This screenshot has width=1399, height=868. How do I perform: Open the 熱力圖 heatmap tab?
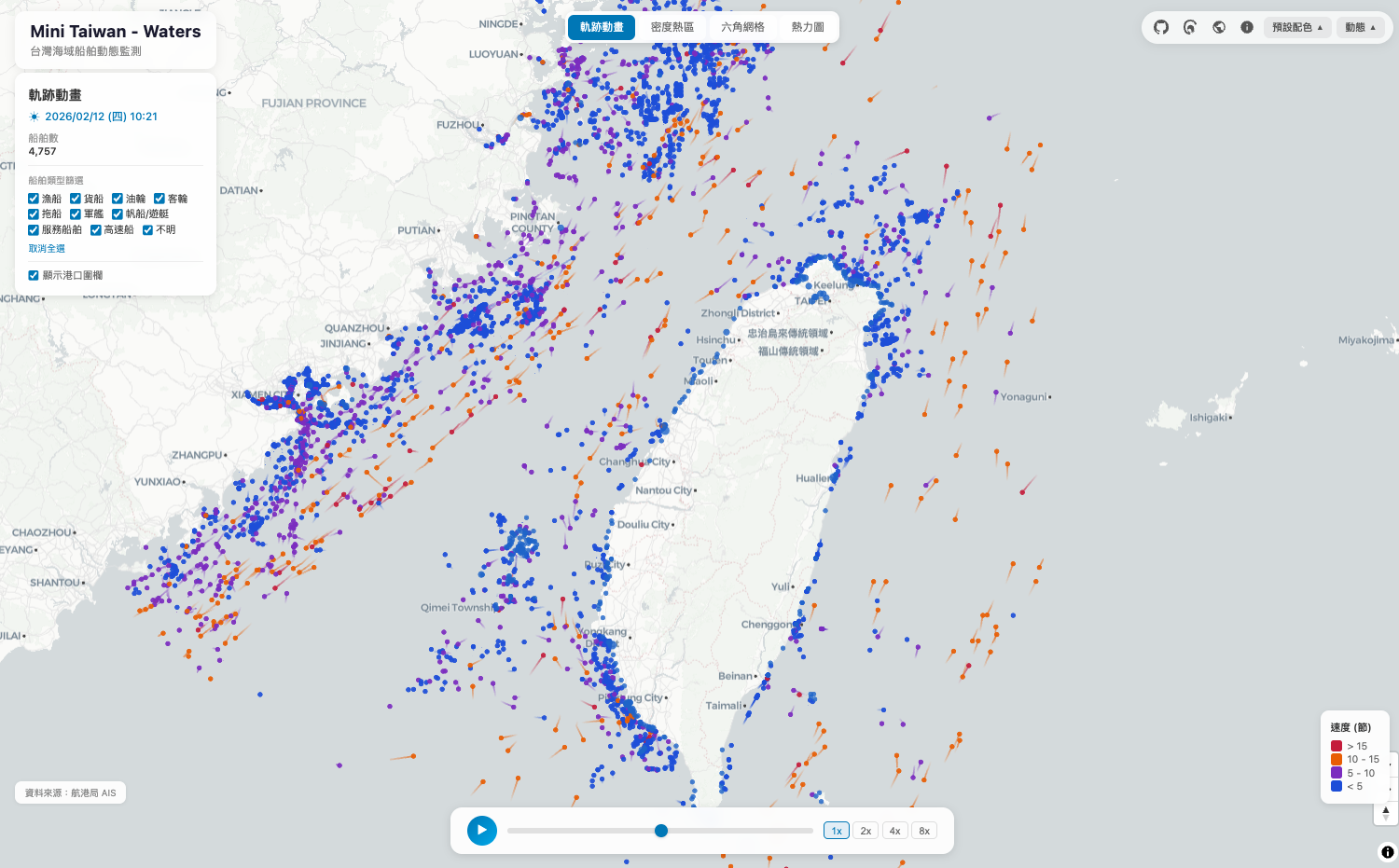coord(808,27)
